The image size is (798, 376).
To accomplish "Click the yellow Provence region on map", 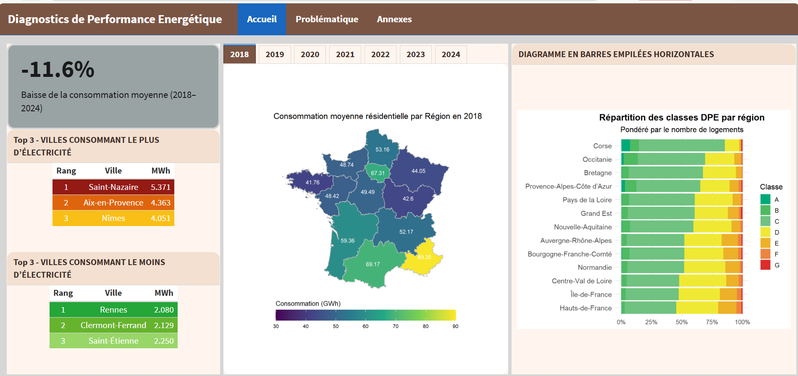I will pyautogui.click(x=423, y=257).
